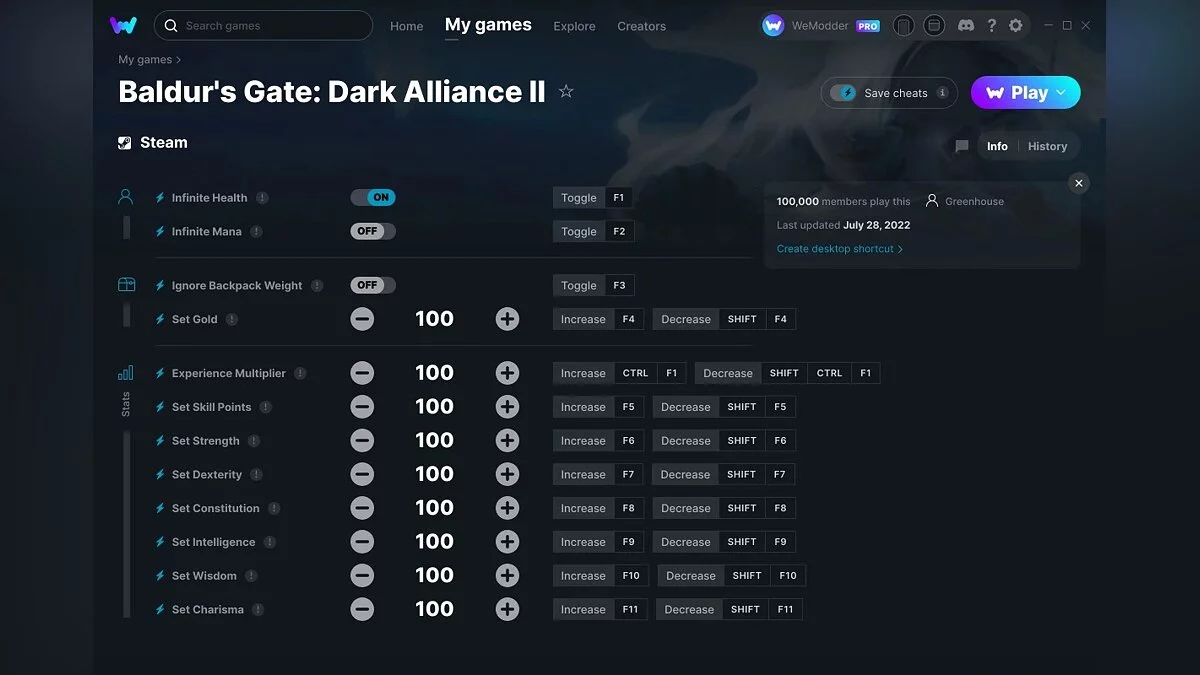Increase Set Wisdom with plus icon
This screenshot has height=675, width=1200.
pos(508,575)
